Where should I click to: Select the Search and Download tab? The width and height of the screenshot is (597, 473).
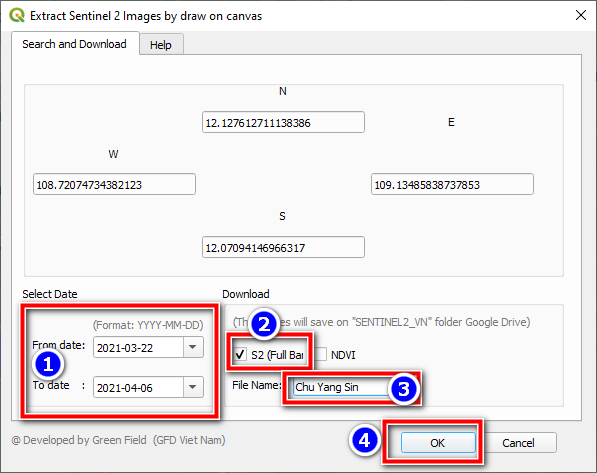point(75,44)
